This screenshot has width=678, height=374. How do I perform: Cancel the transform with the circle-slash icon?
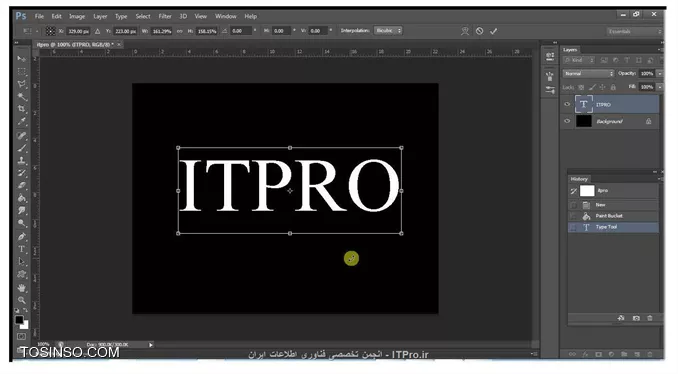point(479,31)
